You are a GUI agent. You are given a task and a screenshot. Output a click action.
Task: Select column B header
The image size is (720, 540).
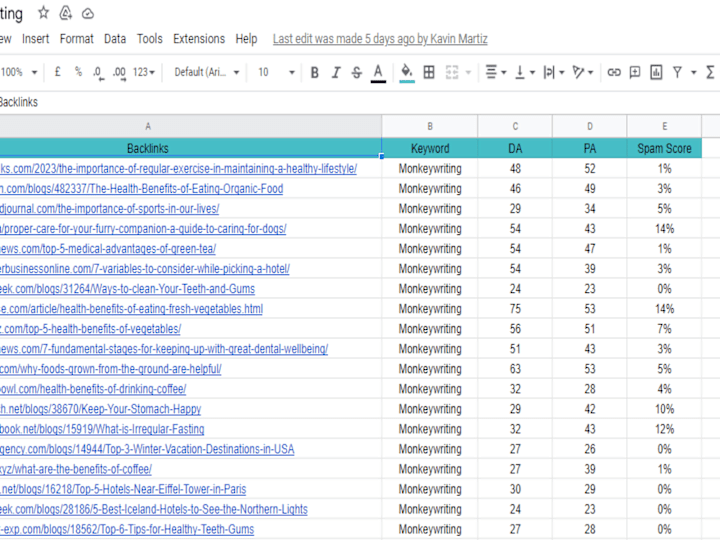coord(430,126)
